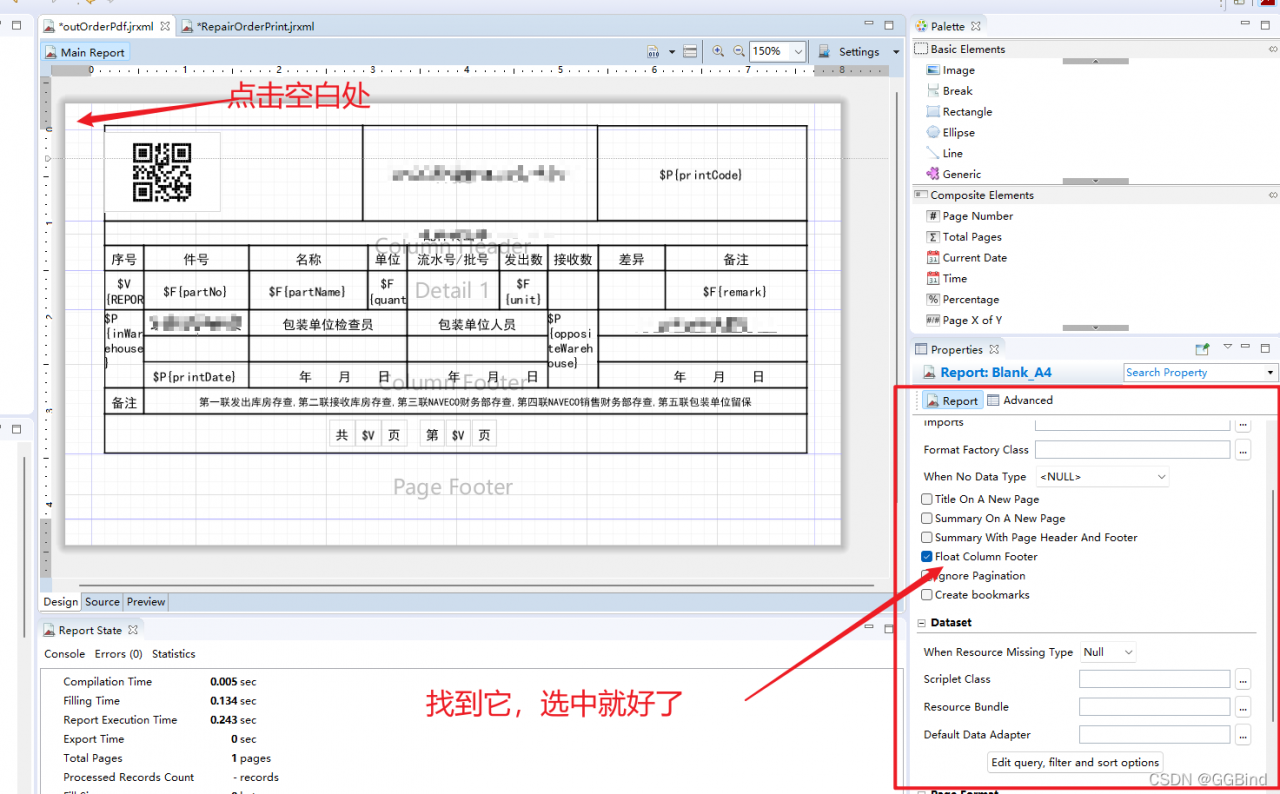This screenshot has width=1280, height=794.
Task: Open the Settings dropdown arrow
Action: point(896,52)
